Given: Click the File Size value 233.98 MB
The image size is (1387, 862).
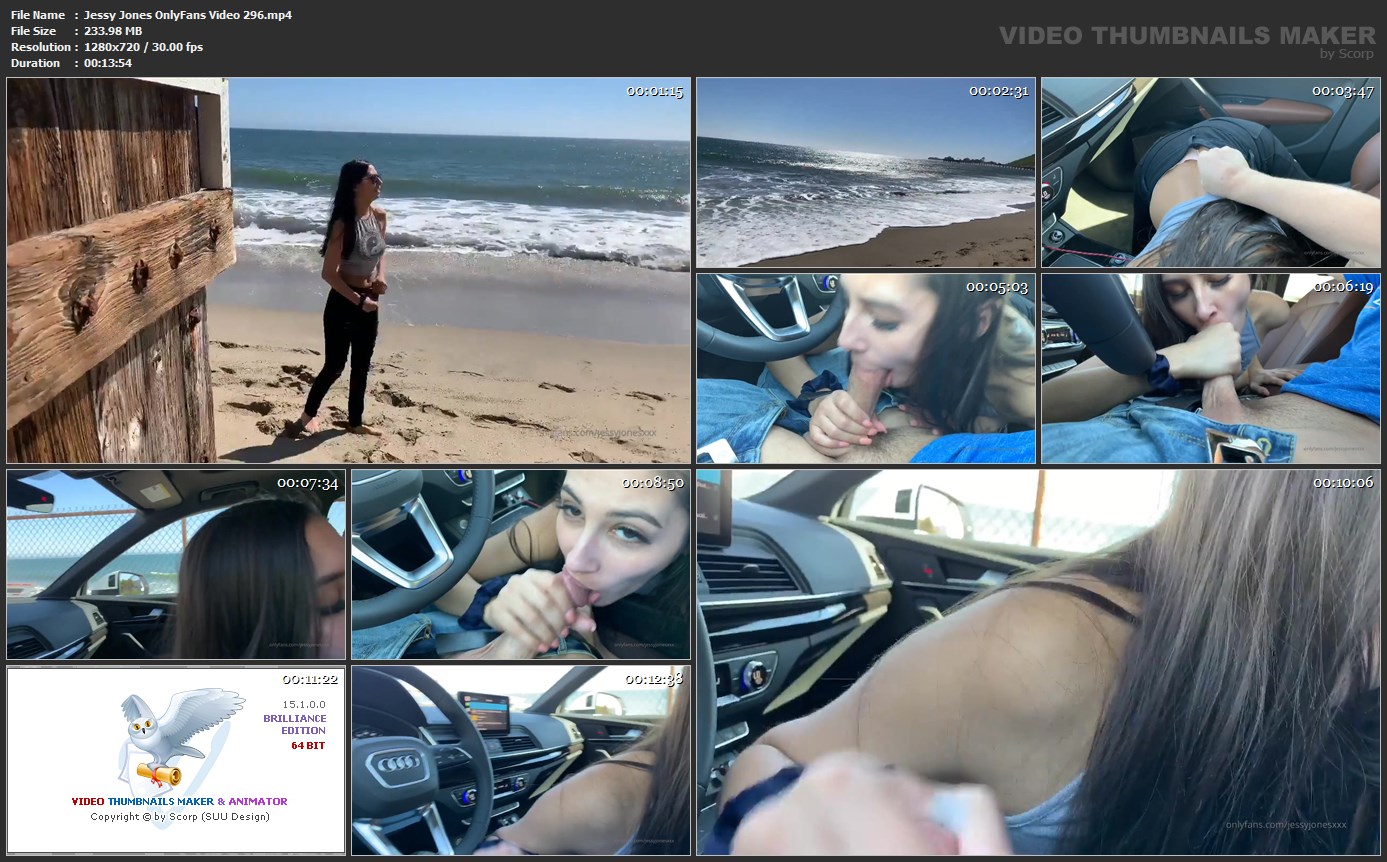Looking at the screenshot, I should click(113, 31).
